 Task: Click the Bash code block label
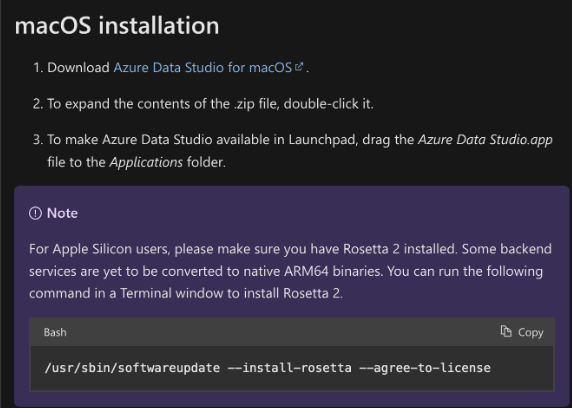[x=55, y=332]
